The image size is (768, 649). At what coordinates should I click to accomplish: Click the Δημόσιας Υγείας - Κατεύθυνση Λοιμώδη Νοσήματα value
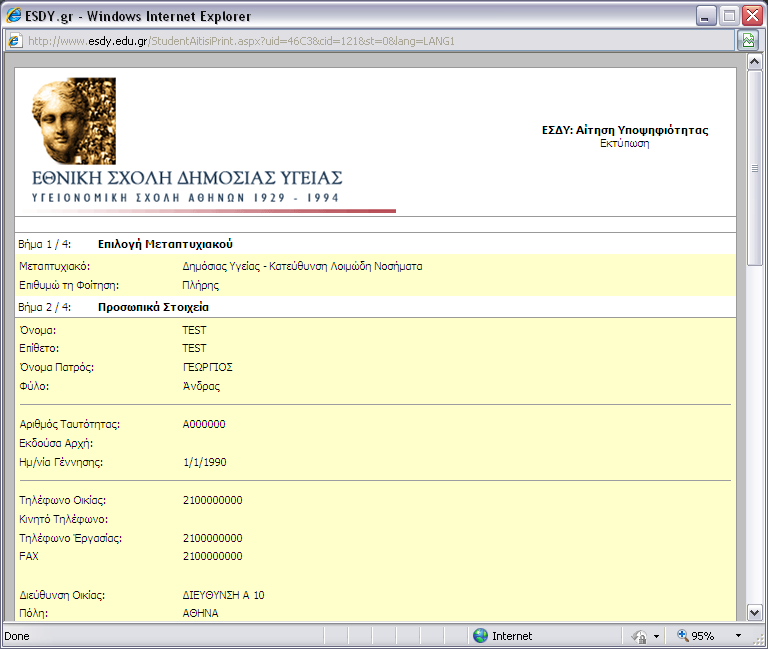(x=302, y=266)
